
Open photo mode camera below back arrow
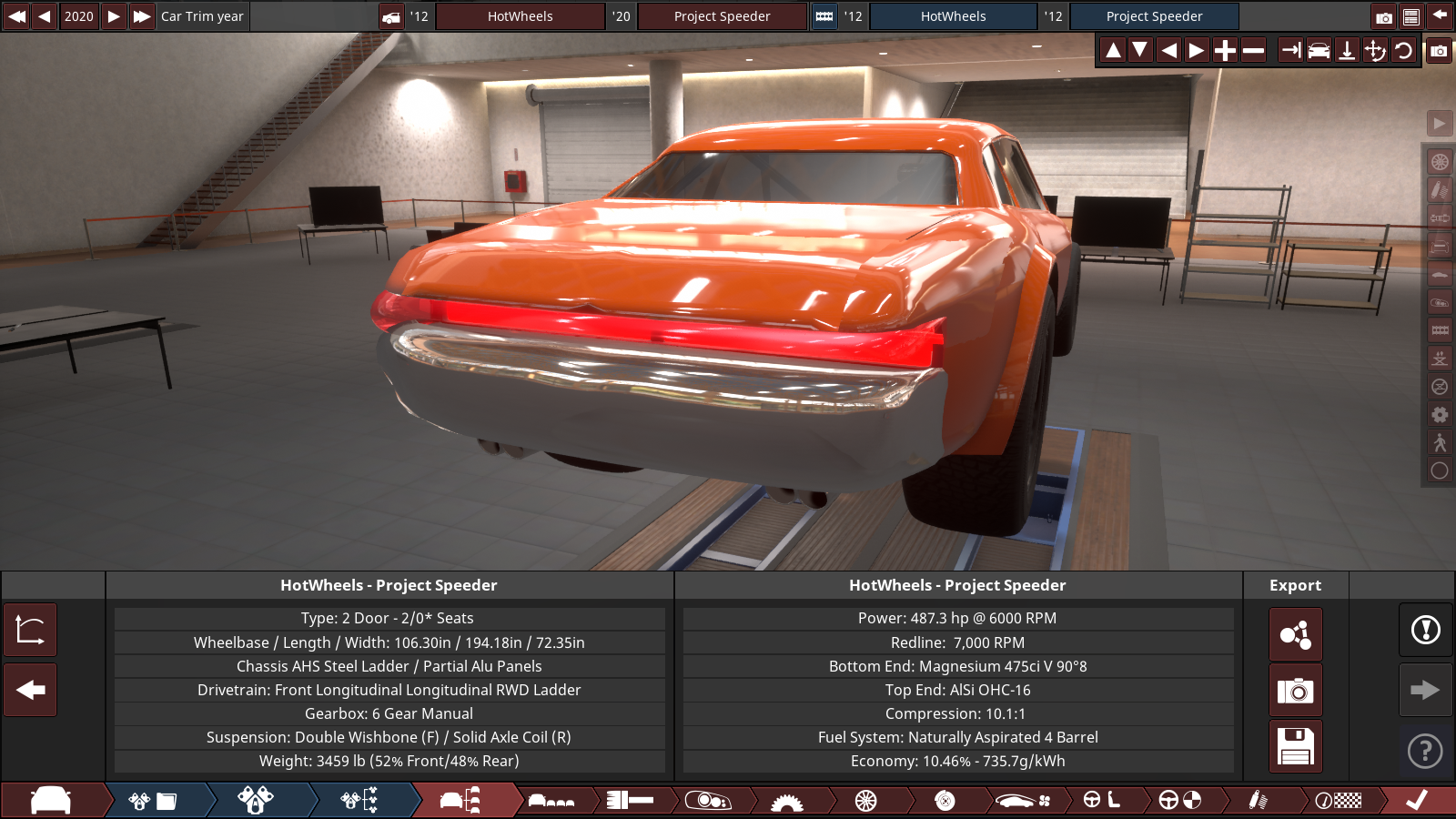click(x=1439, y=51)
